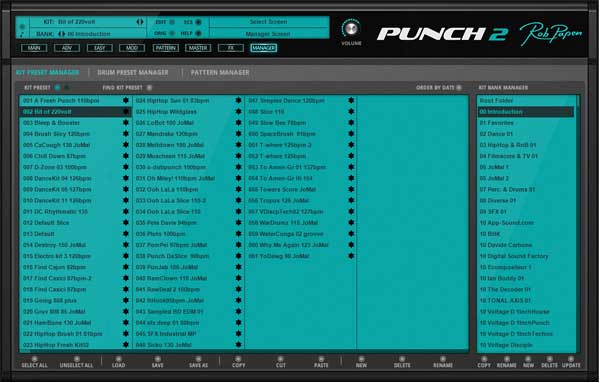Click the star for 058 WarDrums 115 JoMal
The height and width of the screenshot is (383, 600).
pyautogui.click(x=351, y=223)
